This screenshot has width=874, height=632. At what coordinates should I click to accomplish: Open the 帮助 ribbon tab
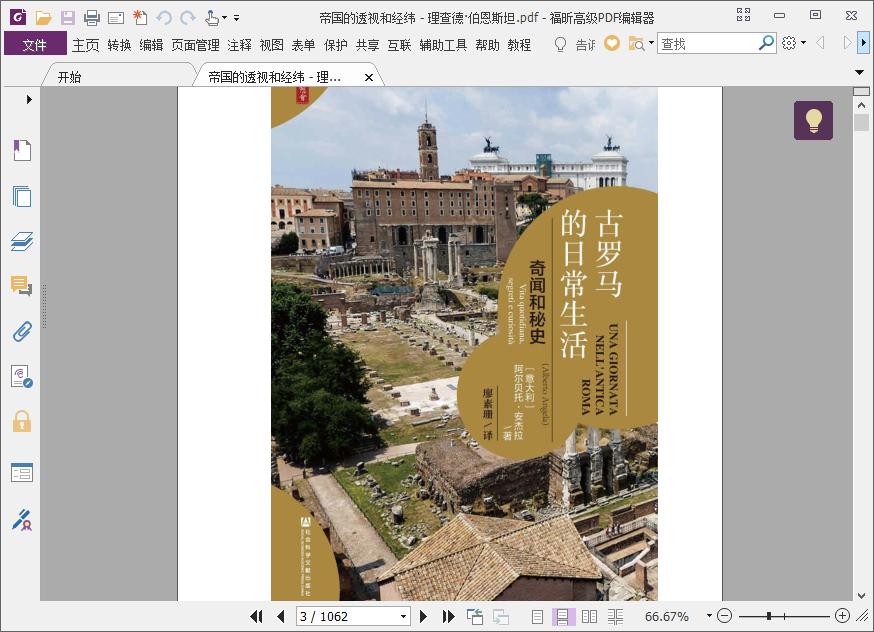(487, 45)
